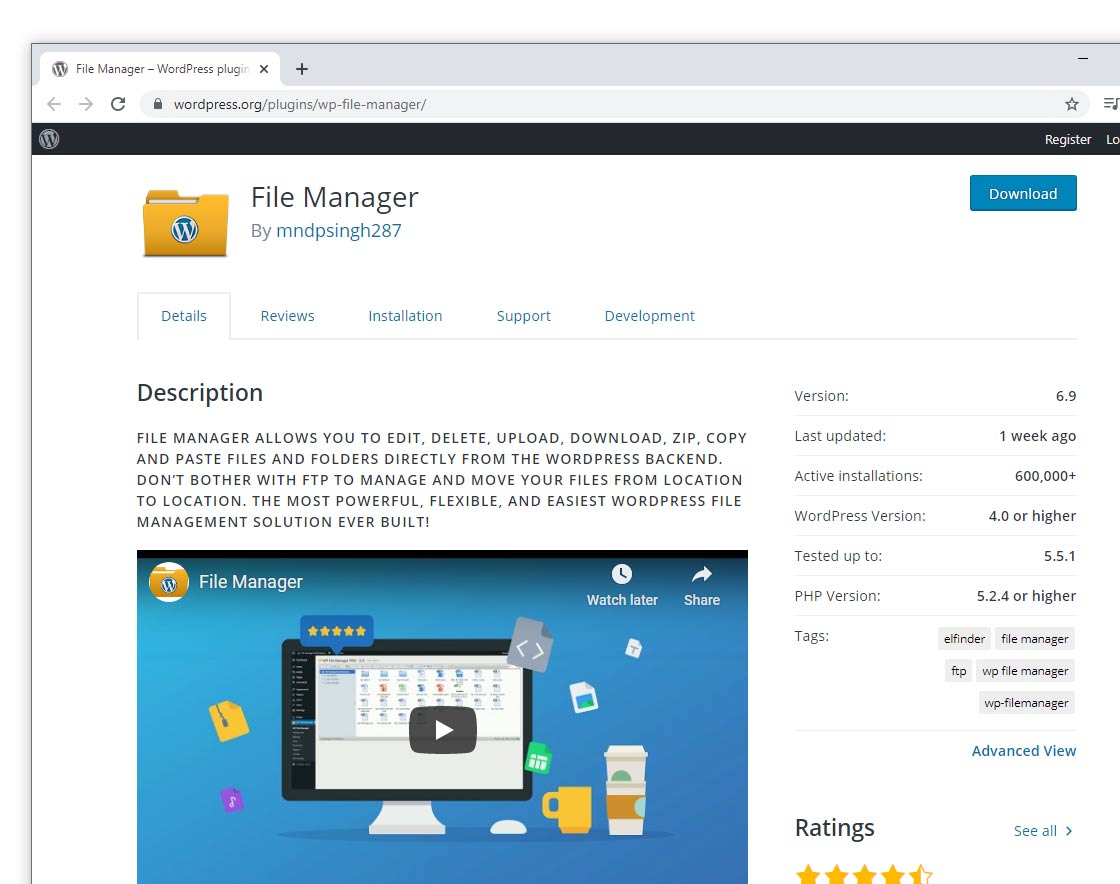The image size is (1120, 884).
Task: Click the Last updated value 1 week ago
Action: [1037, 436]
